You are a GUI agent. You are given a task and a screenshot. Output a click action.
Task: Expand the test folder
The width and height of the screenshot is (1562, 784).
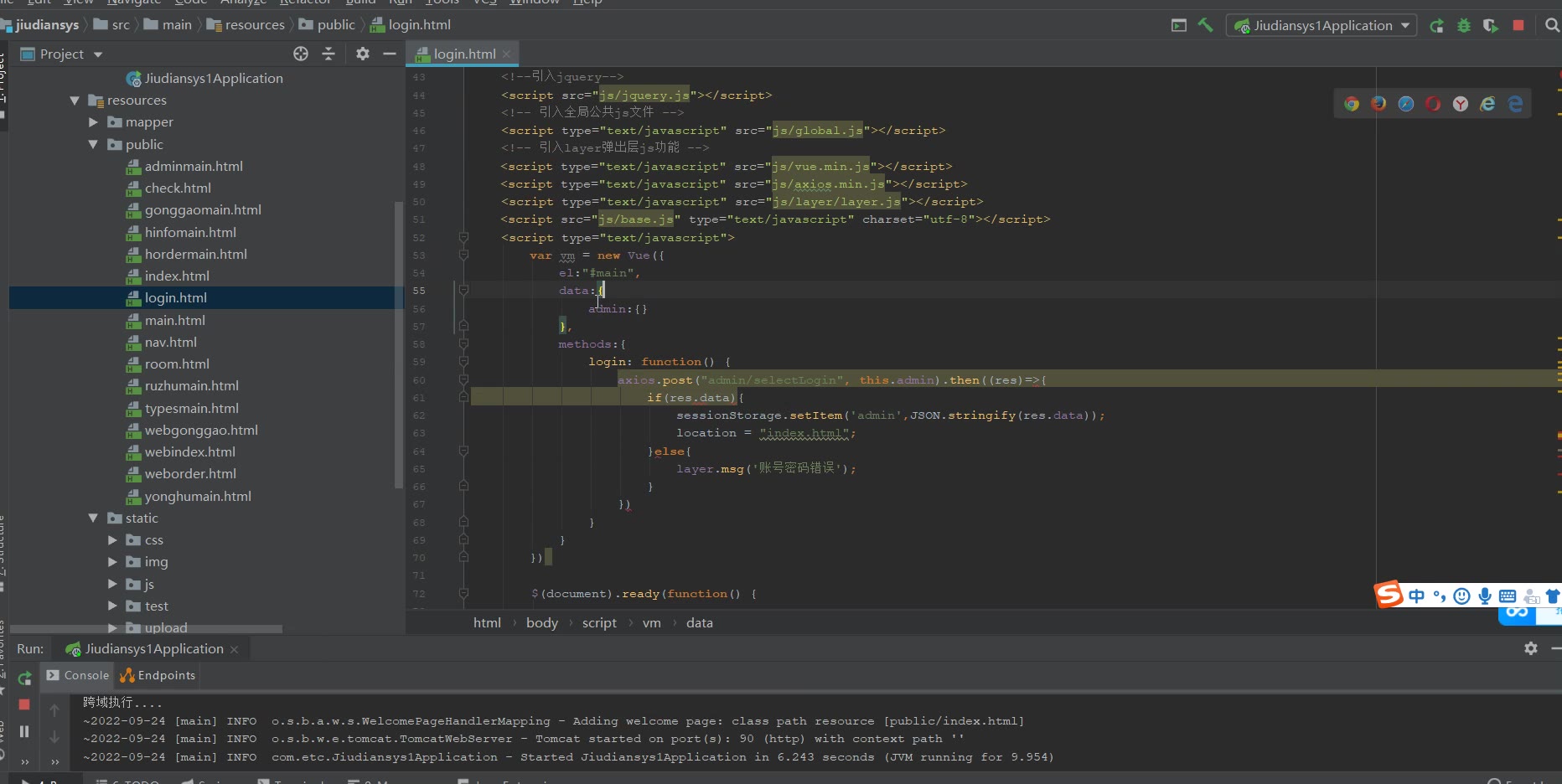[x=112, y=606]
